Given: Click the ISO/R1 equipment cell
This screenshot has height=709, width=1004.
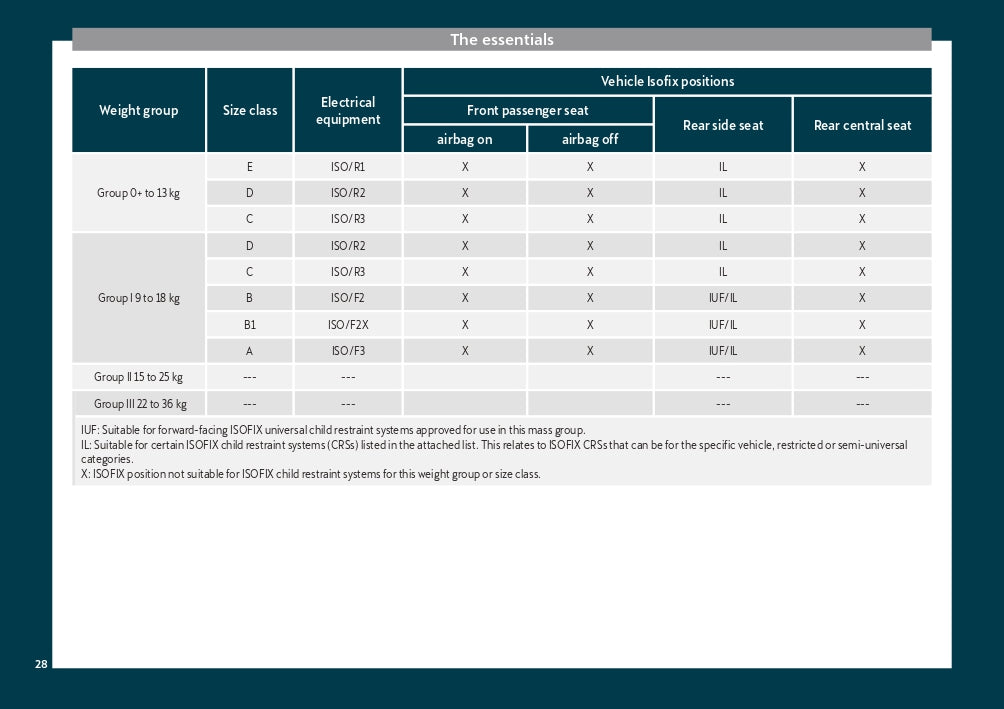Looking at the screenshot, I should [348, 167].
